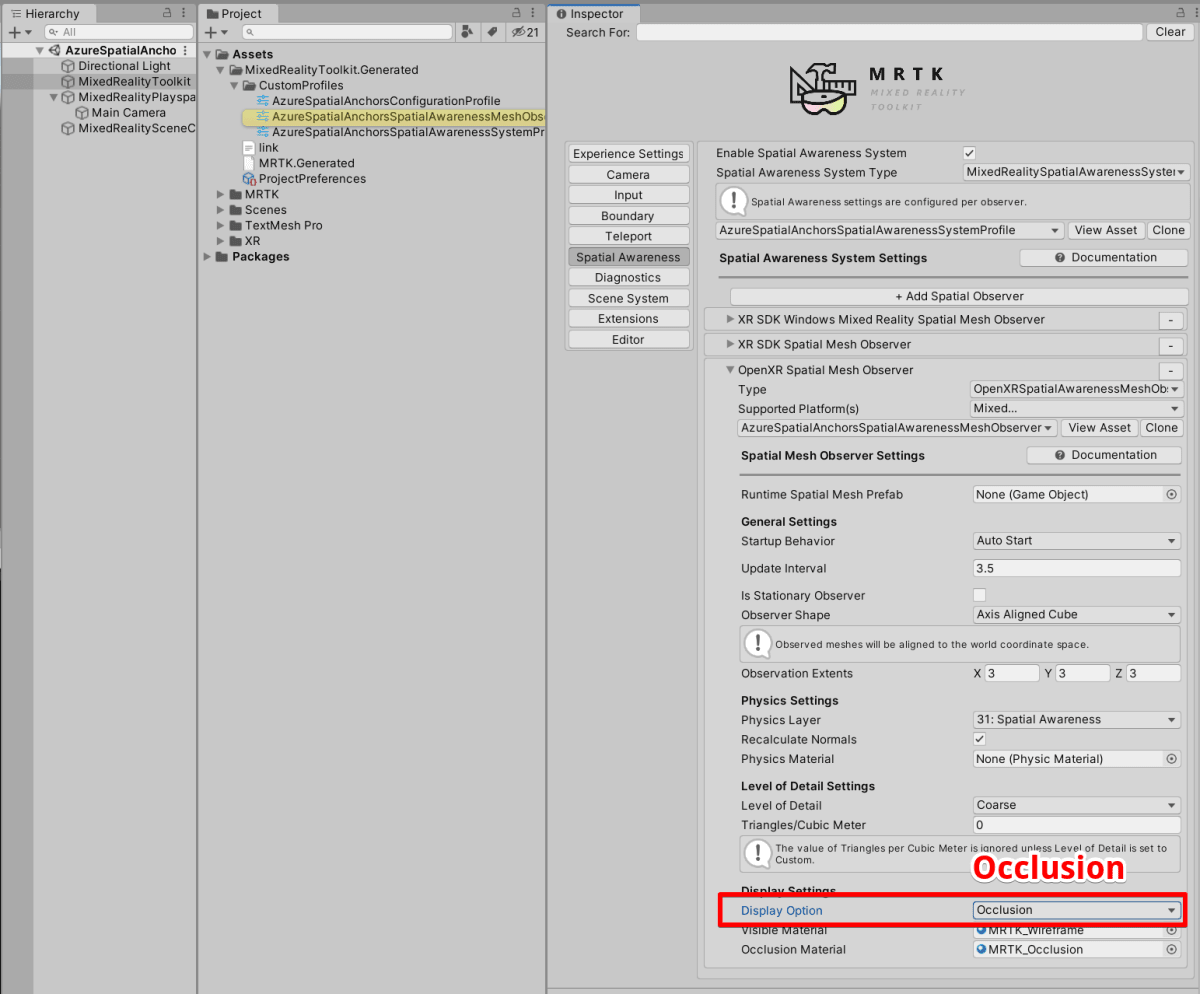Click the Clear search button

(1170, 32)
